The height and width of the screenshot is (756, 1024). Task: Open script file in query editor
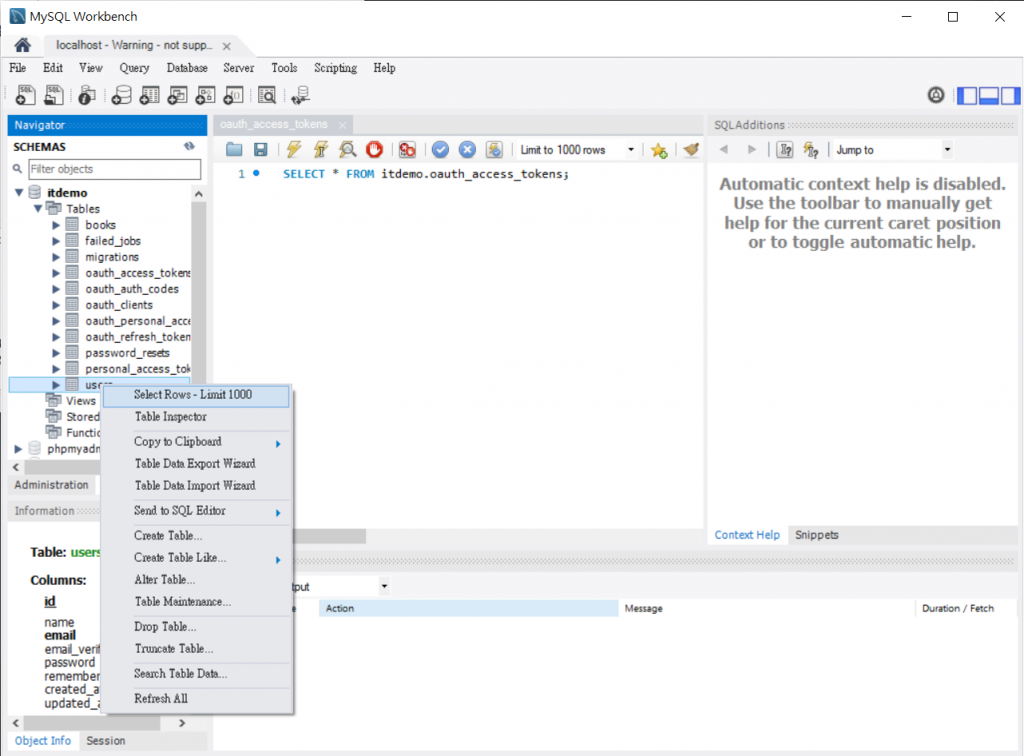(x=234, y=150)
